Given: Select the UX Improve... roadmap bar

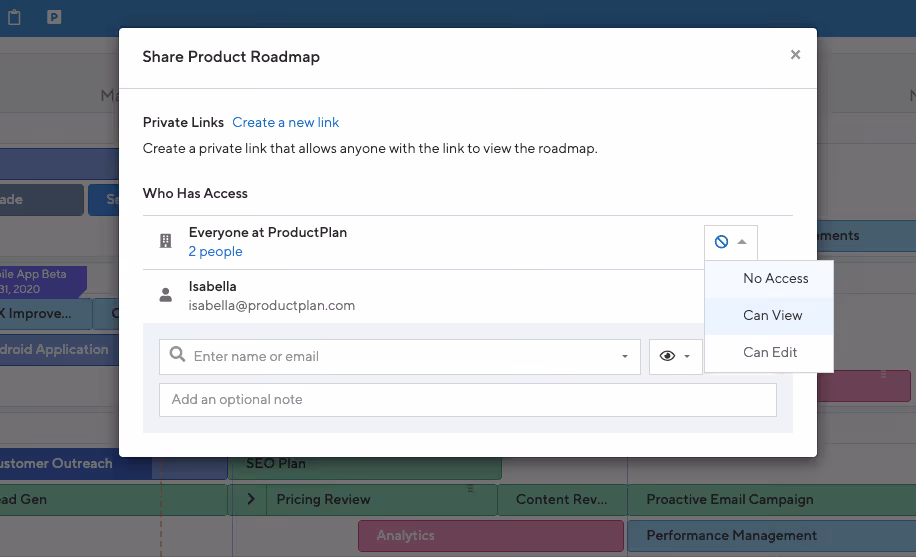Looking at the screenshot, I should coord(46,314).
